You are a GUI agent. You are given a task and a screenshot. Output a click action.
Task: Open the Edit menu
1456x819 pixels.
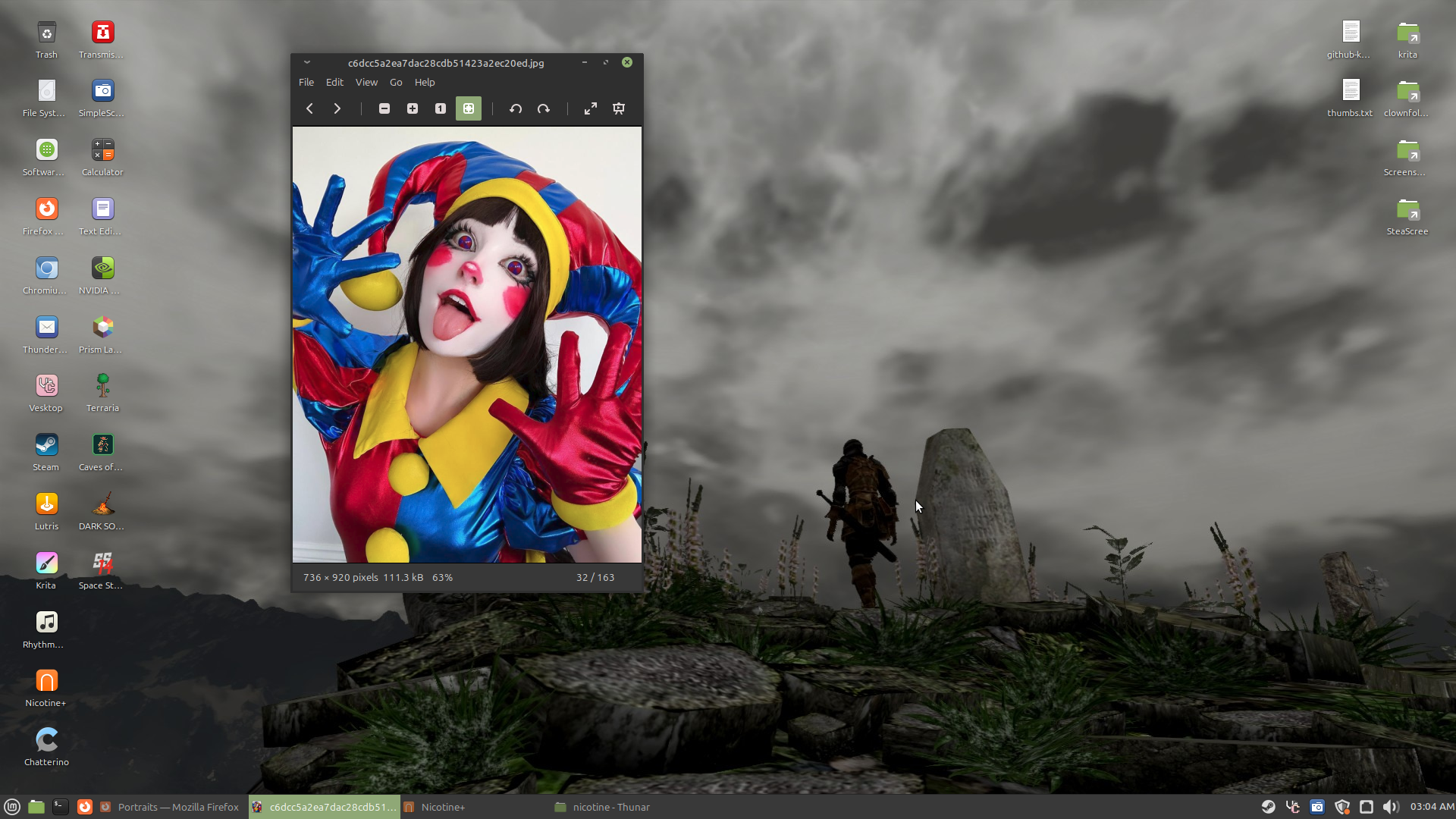334,82
